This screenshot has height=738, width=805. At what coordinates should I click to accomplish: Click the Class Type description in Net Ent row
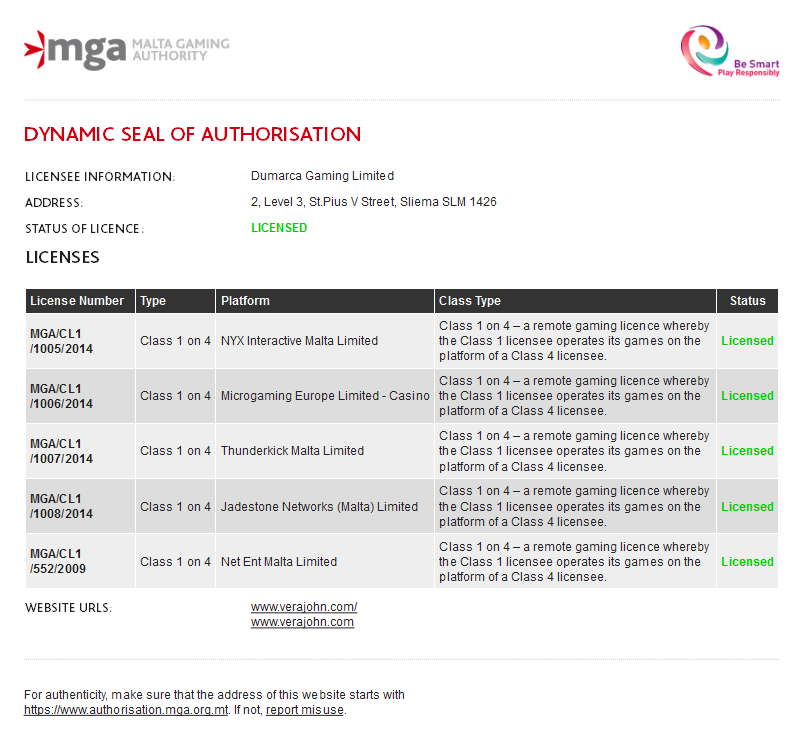(x=574, y=561)
